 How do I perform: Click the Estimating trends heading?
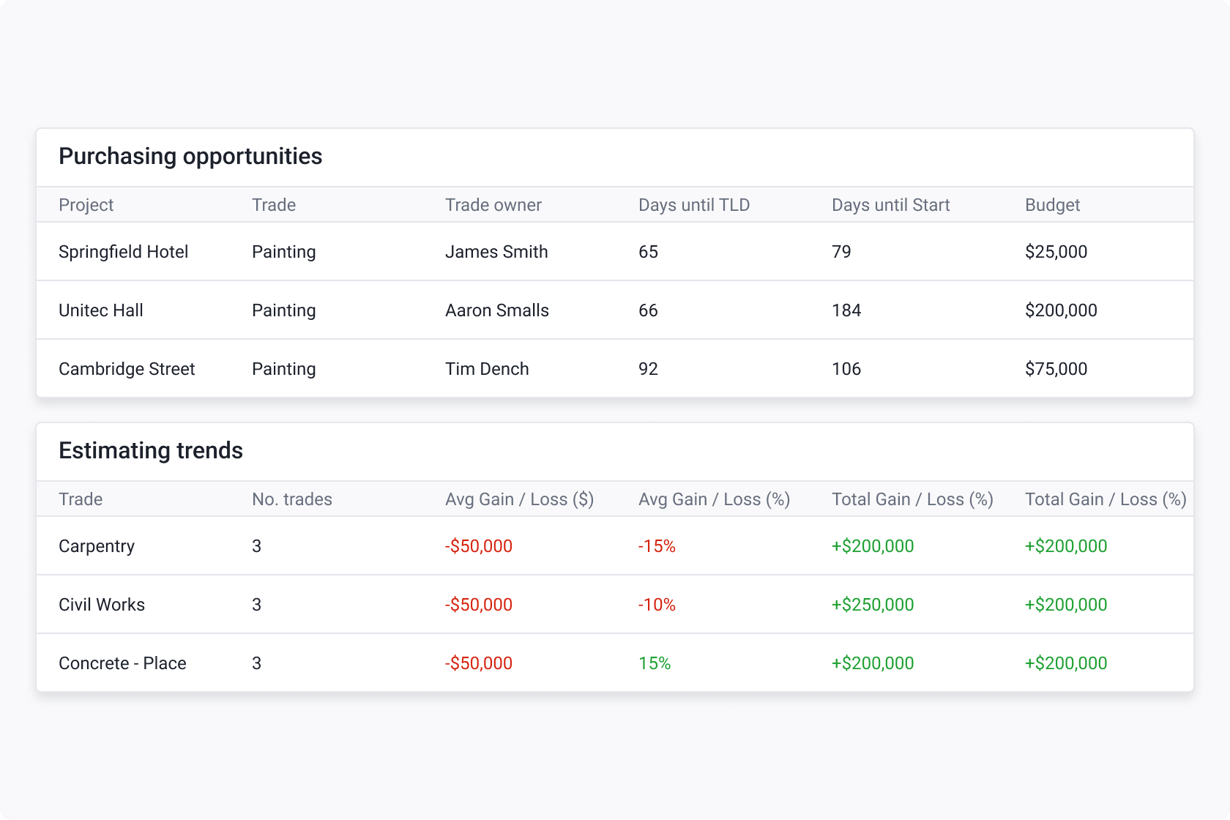[151, 451]
